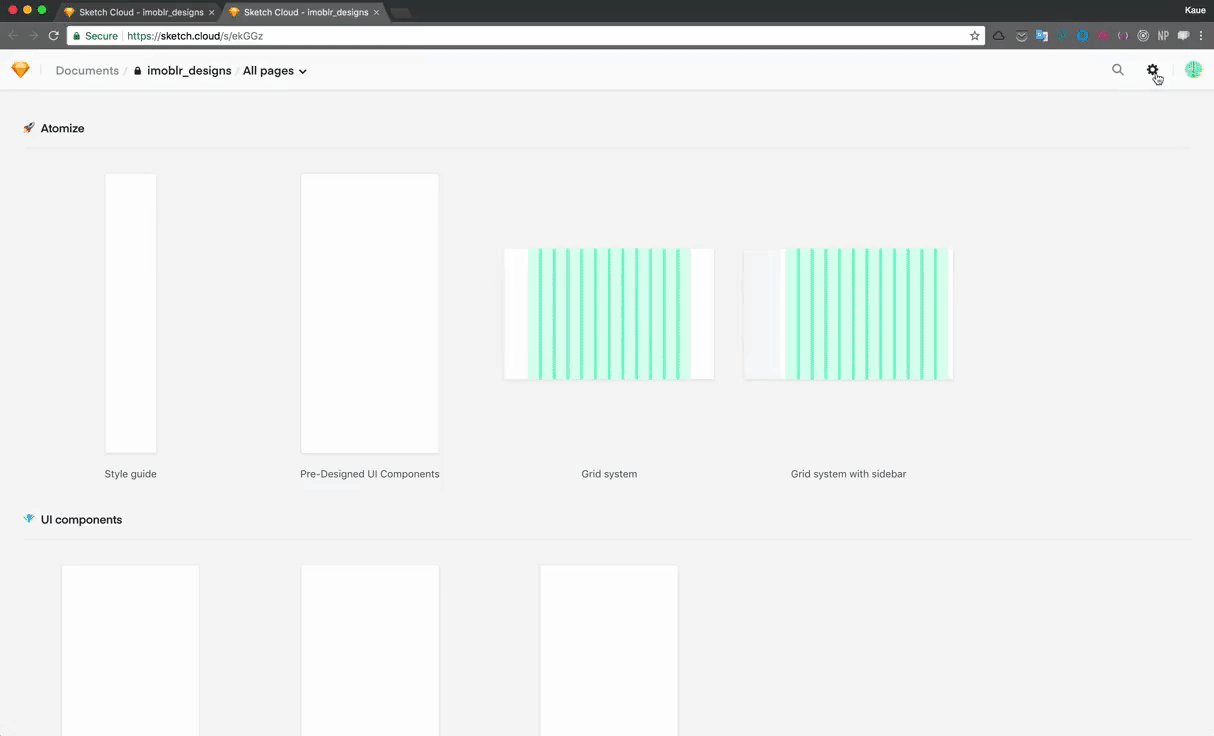The image size is (1214, 736).
Task: Click the rocket icon beside Atomize
Action: (28, 128)
